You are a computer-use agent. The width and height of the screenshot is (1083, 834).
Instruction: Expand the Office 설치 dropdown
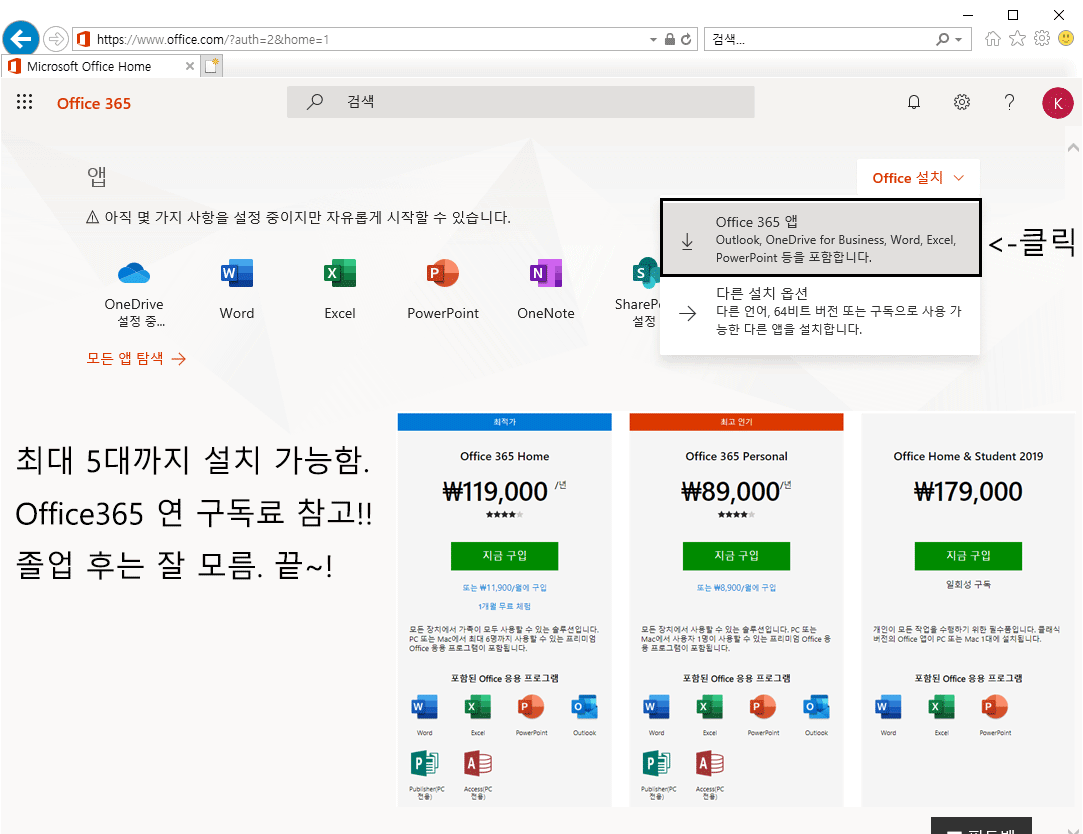click(x=918, y=178)
